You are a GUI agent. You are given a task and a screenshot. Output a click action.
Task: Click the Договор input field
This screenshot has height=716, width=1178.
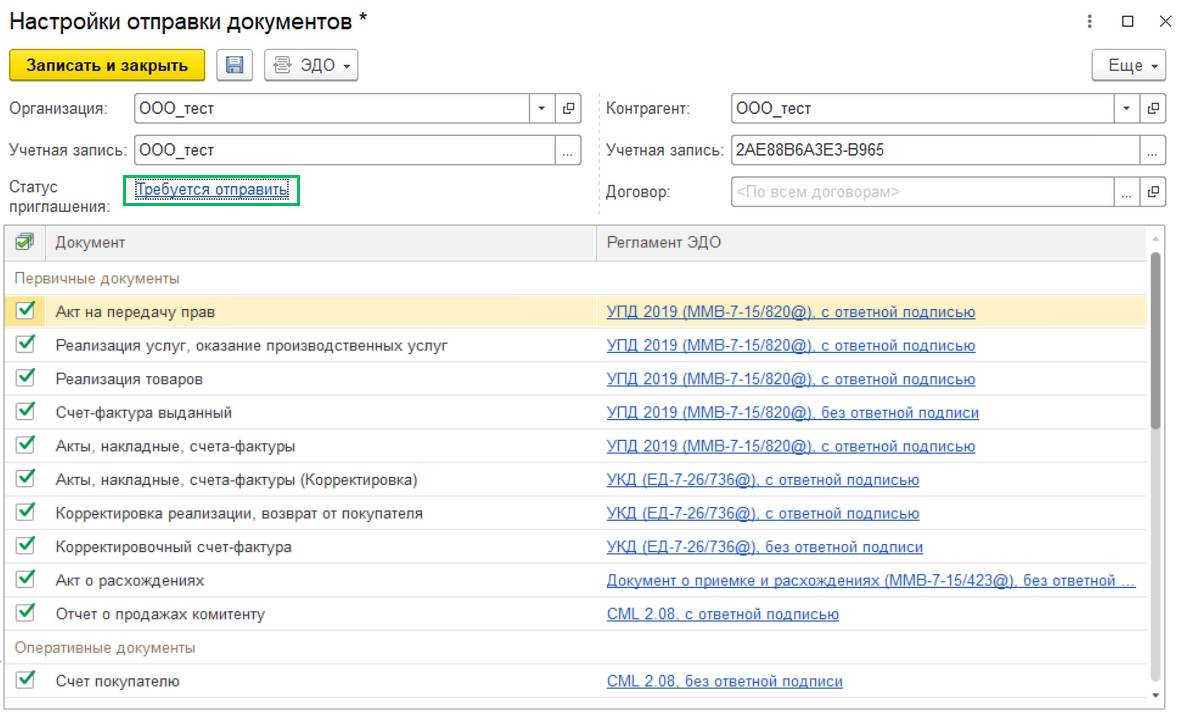pos(923,192)
